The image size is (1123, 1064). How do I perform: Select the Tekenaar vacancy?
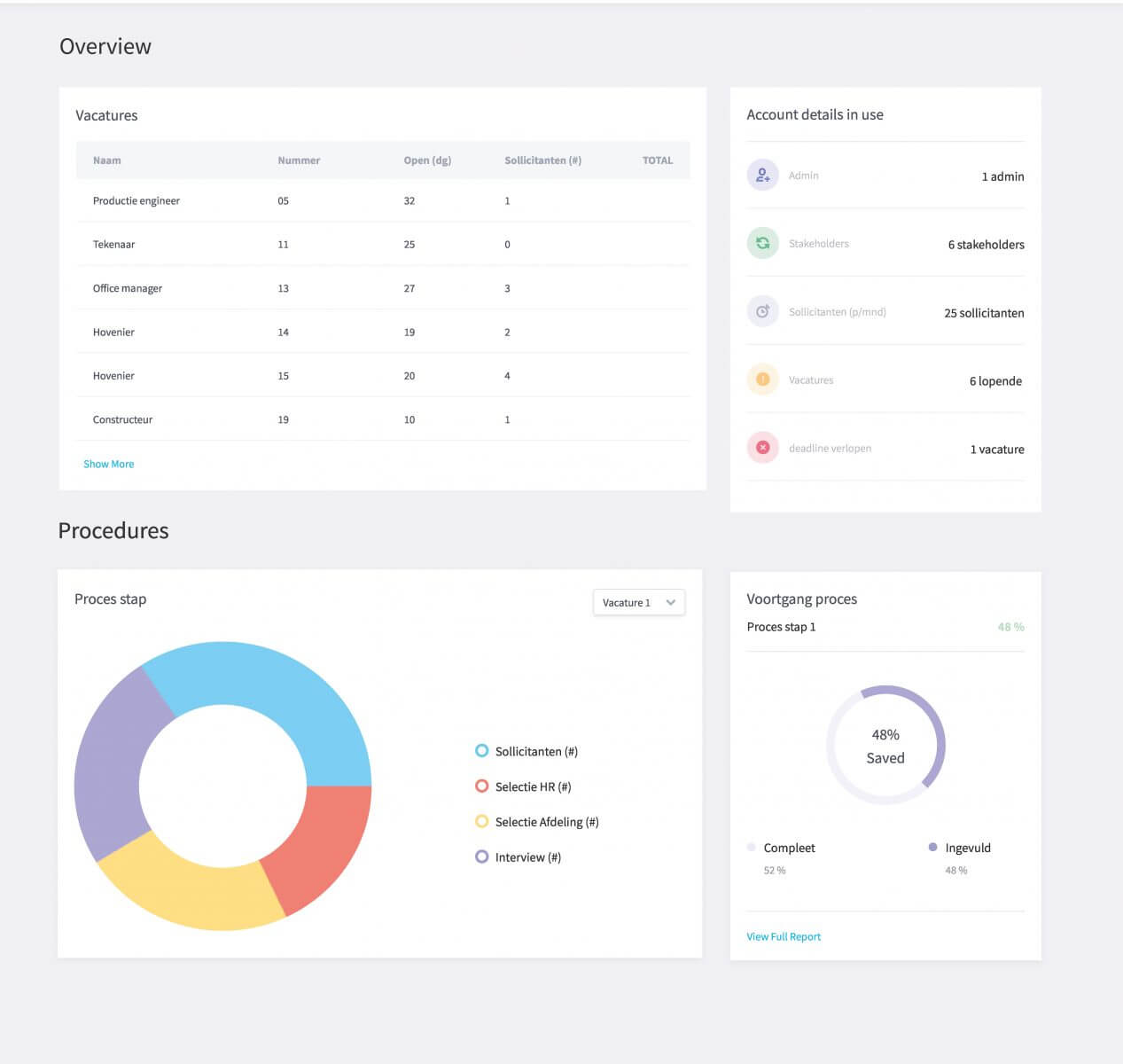coord(383,244)
